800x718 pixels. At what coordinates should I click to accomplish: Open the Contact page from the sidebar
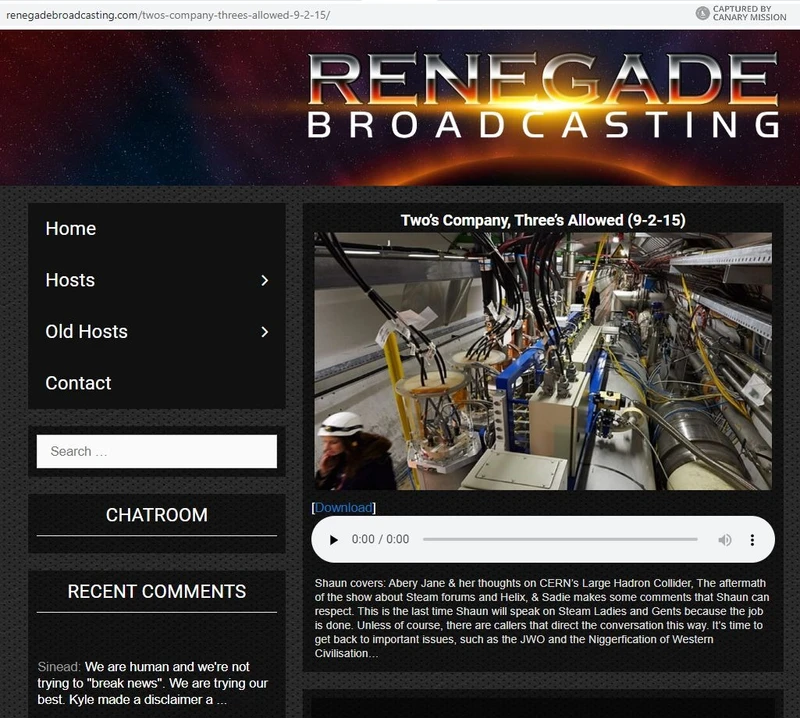(78, 382)
